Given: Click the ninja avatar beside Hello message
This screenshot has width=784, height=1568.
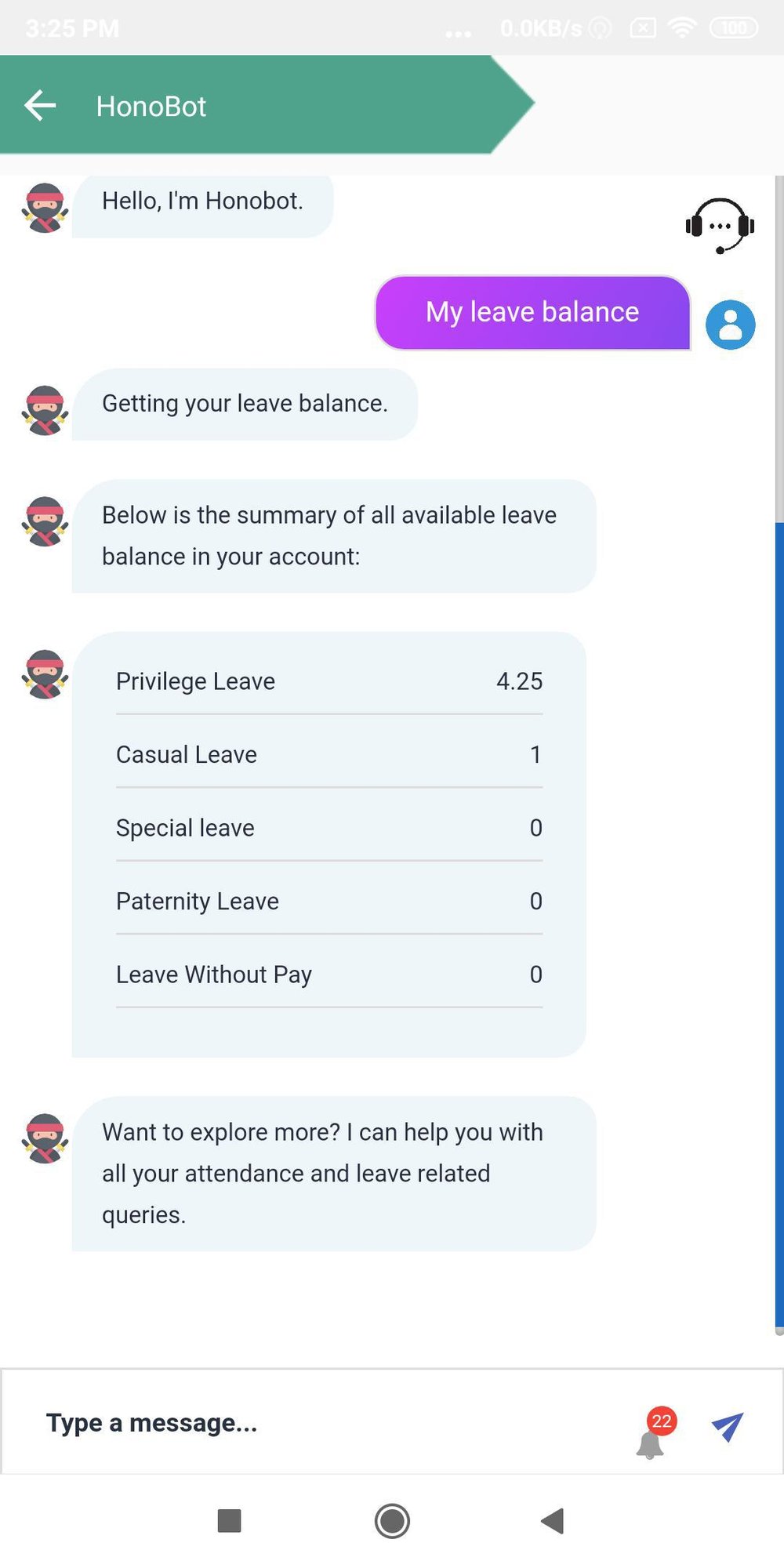Looking at the screenshot, I should click(45, 208).
